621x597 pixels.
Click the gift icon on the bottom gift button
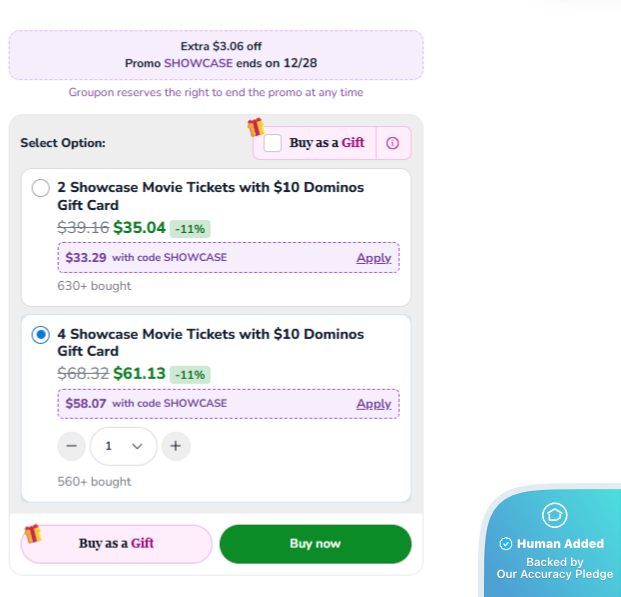[33, 533]
